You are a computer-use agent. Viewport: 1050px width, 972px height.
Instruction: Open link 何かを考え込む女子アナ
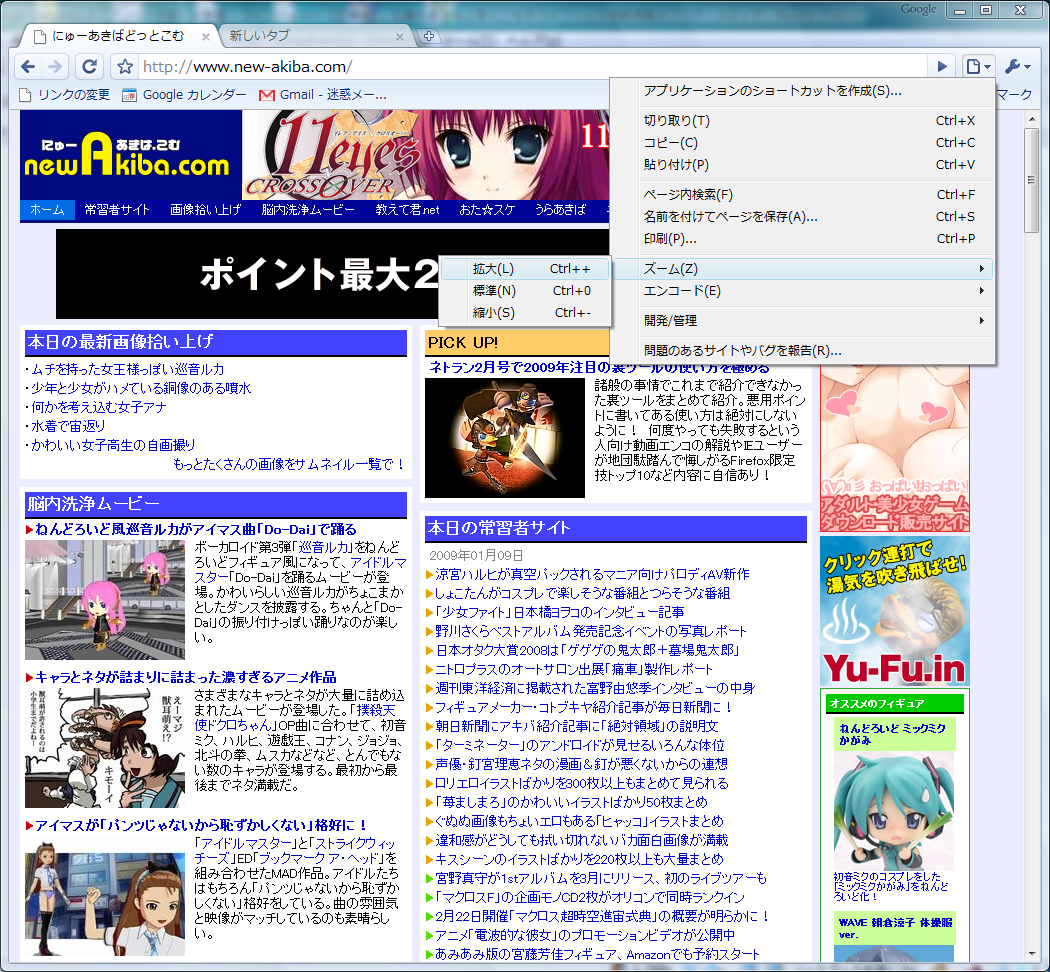coord(99,407)
